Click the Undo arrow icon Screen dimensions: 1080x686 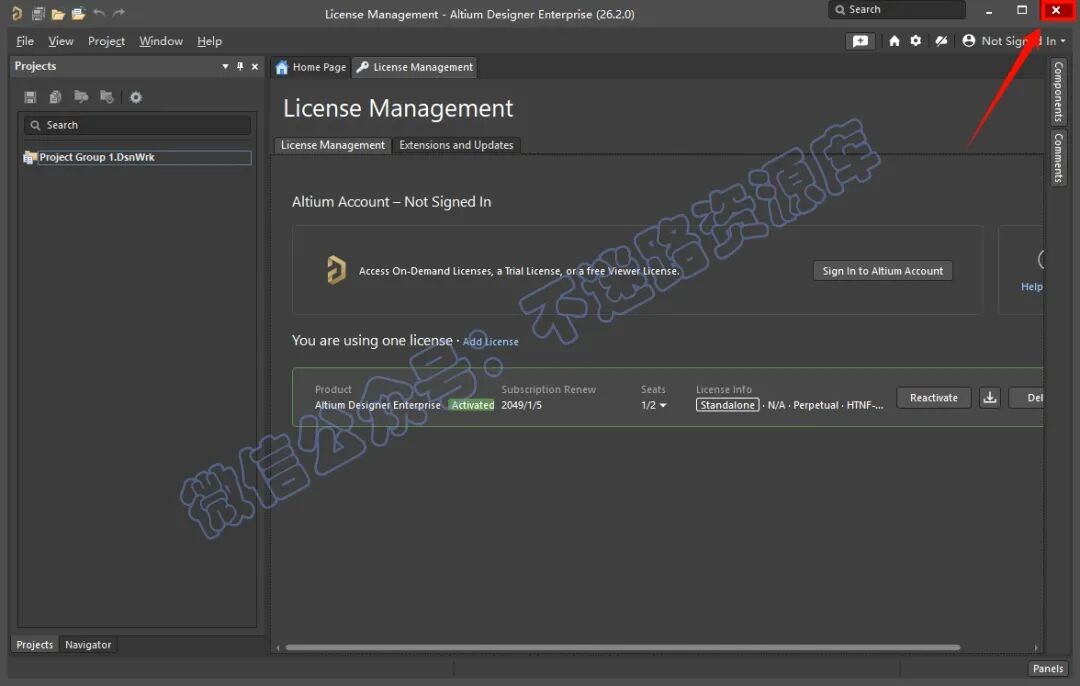(99, 13)
